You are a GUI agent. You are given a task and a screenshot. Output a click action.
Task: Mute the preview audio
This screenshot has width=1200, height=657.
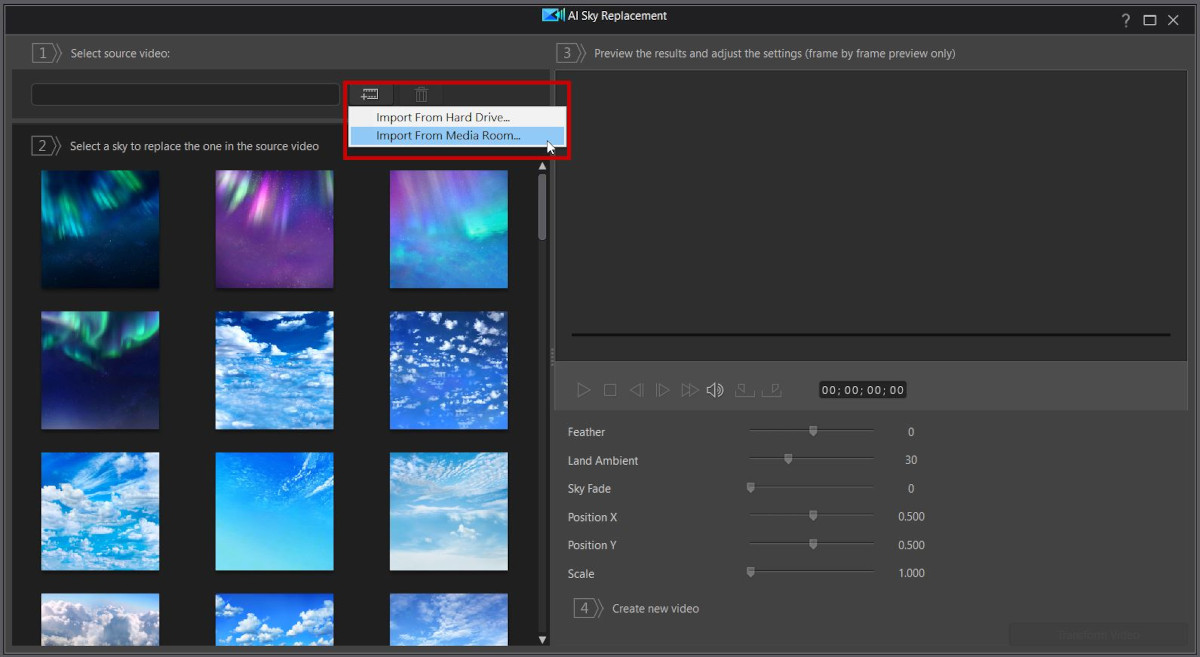pos(715,390)
